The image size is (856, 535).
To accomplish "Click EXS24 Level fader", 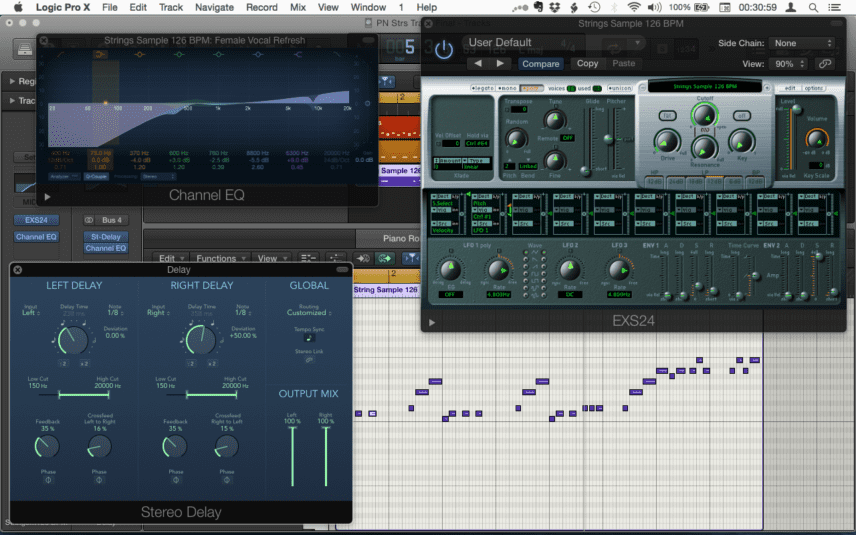I will coord(795,110).
